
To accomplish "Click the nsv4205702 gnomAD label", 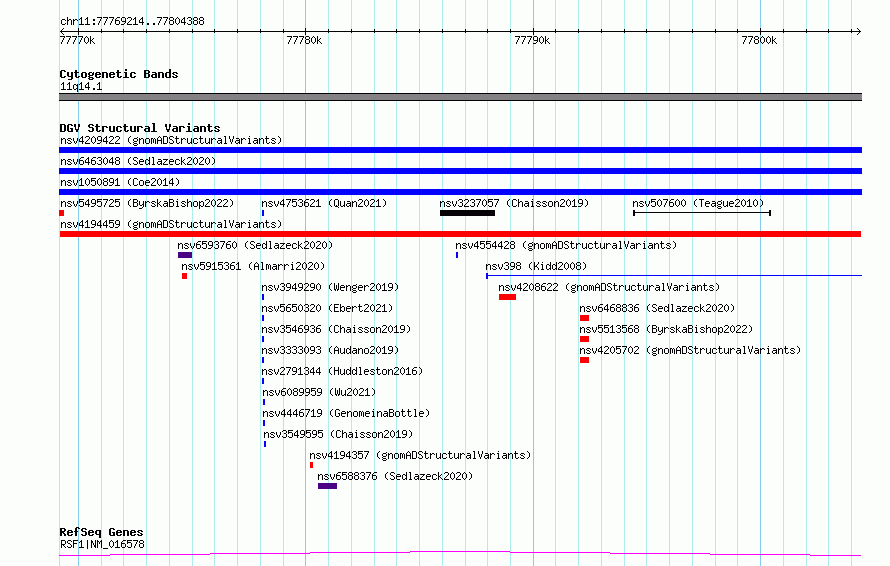I will [x=690, y=350].
